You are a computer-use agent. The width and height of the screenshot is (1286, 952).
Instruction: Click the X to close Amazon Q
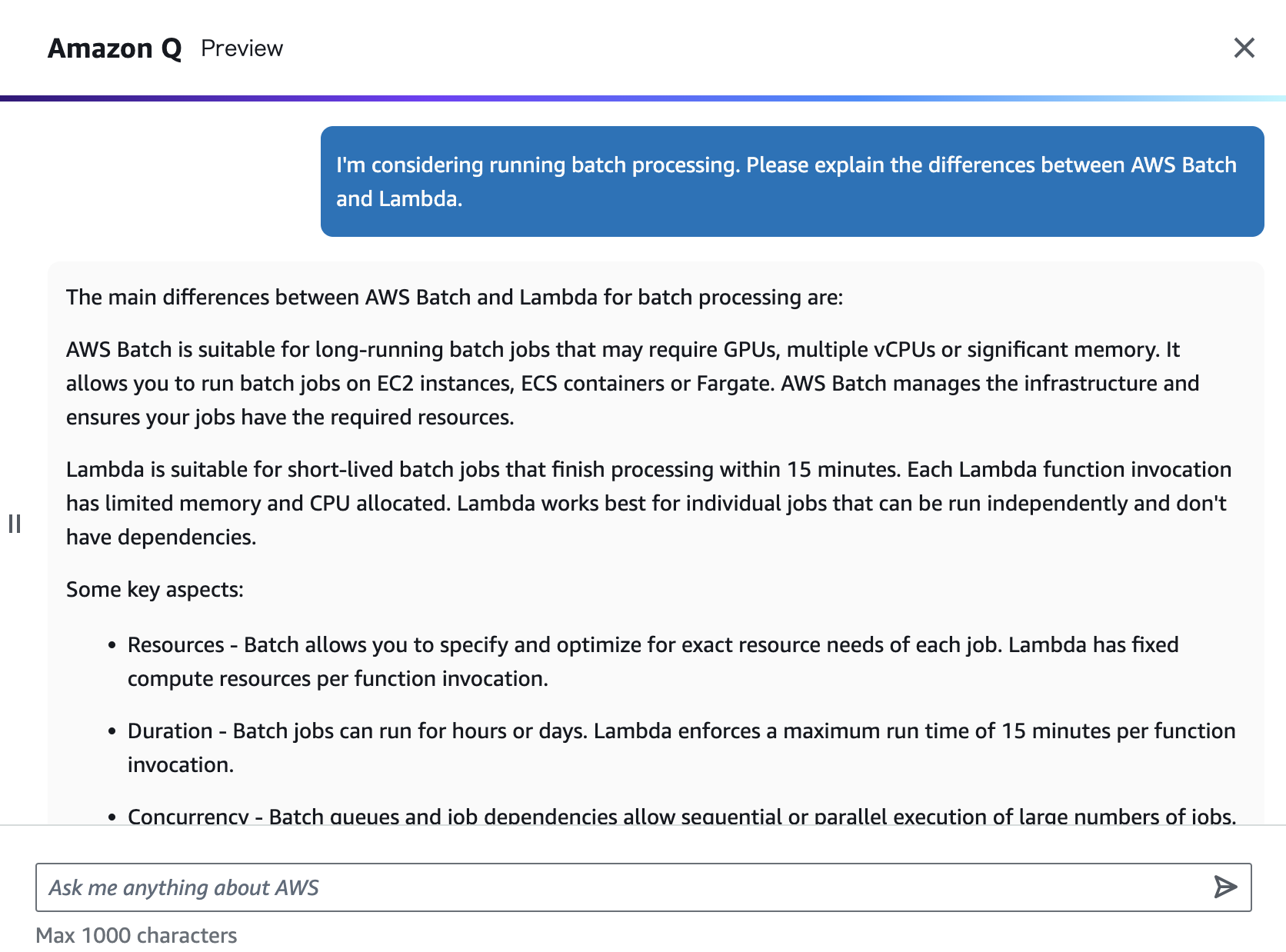point(1244,48)
